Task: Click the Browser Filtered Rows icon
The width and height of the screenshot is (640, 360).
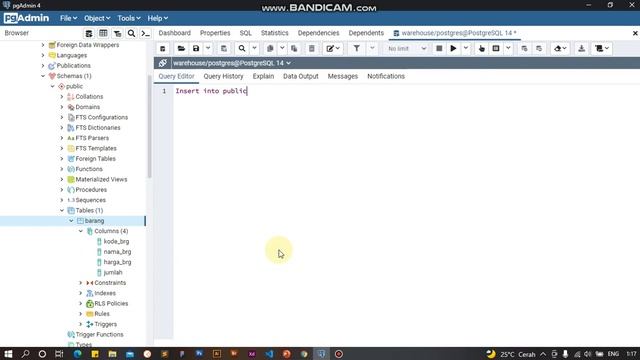Action: tap(117, 33)
